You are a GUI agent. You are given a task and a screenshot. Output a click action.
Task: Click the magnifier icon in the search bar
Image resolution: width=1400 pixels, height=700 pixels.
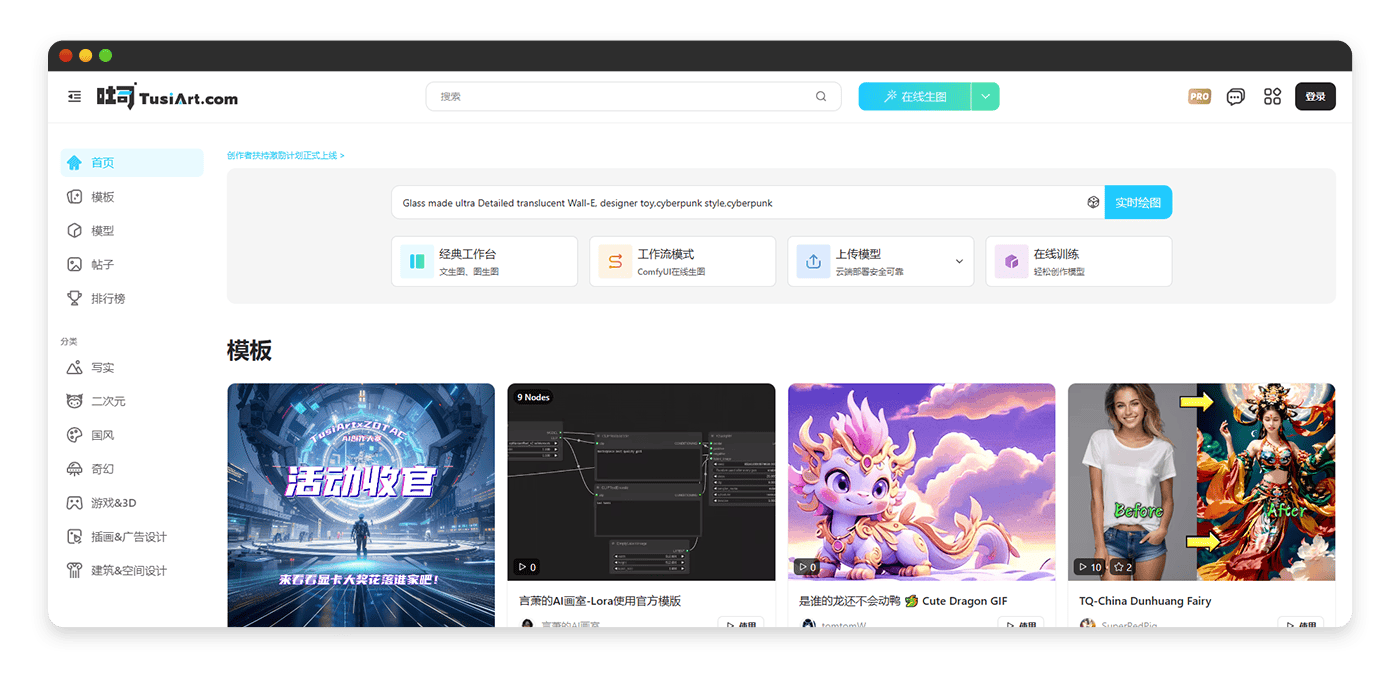tap(821, 97)
